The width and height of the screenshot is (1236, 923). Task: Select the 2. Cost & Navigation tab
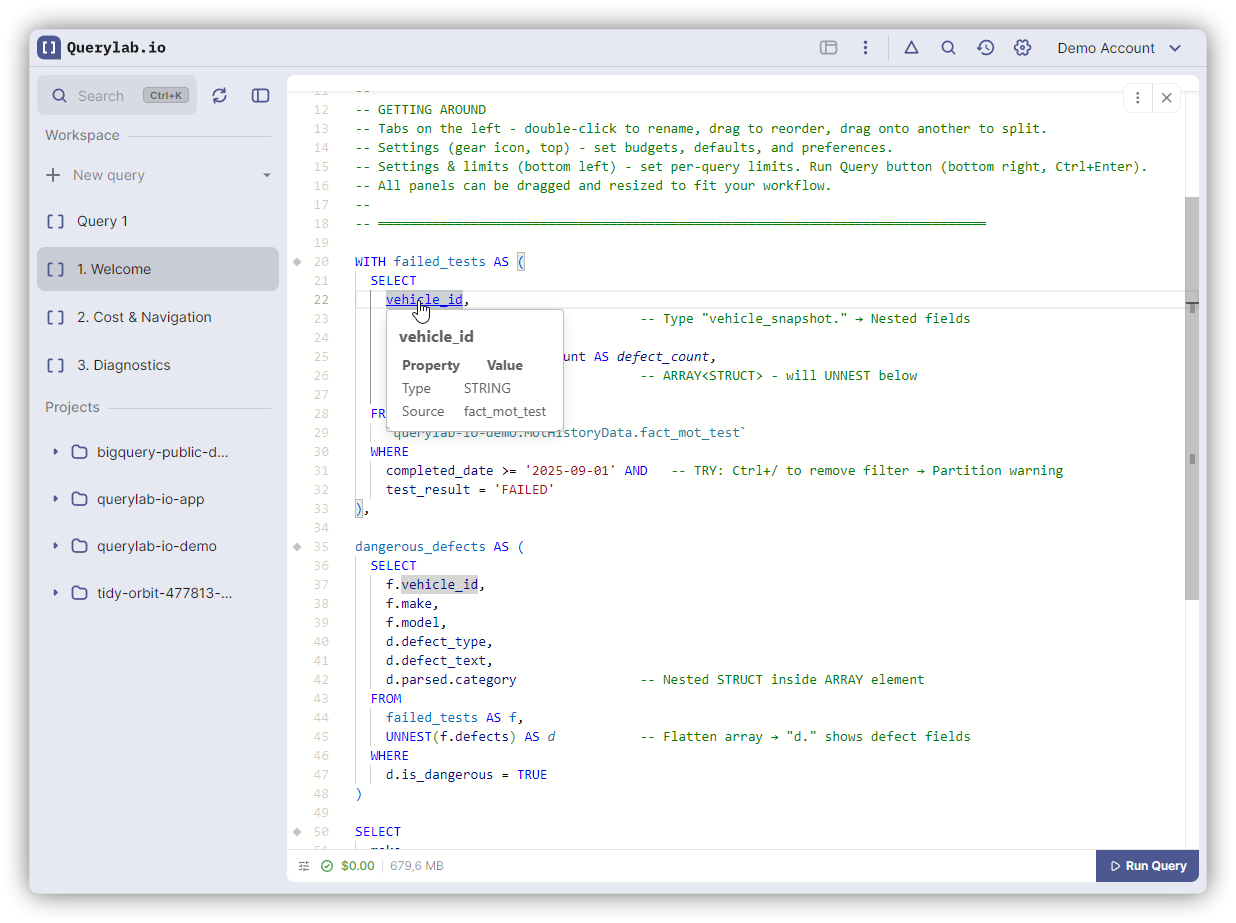point(144,317)
